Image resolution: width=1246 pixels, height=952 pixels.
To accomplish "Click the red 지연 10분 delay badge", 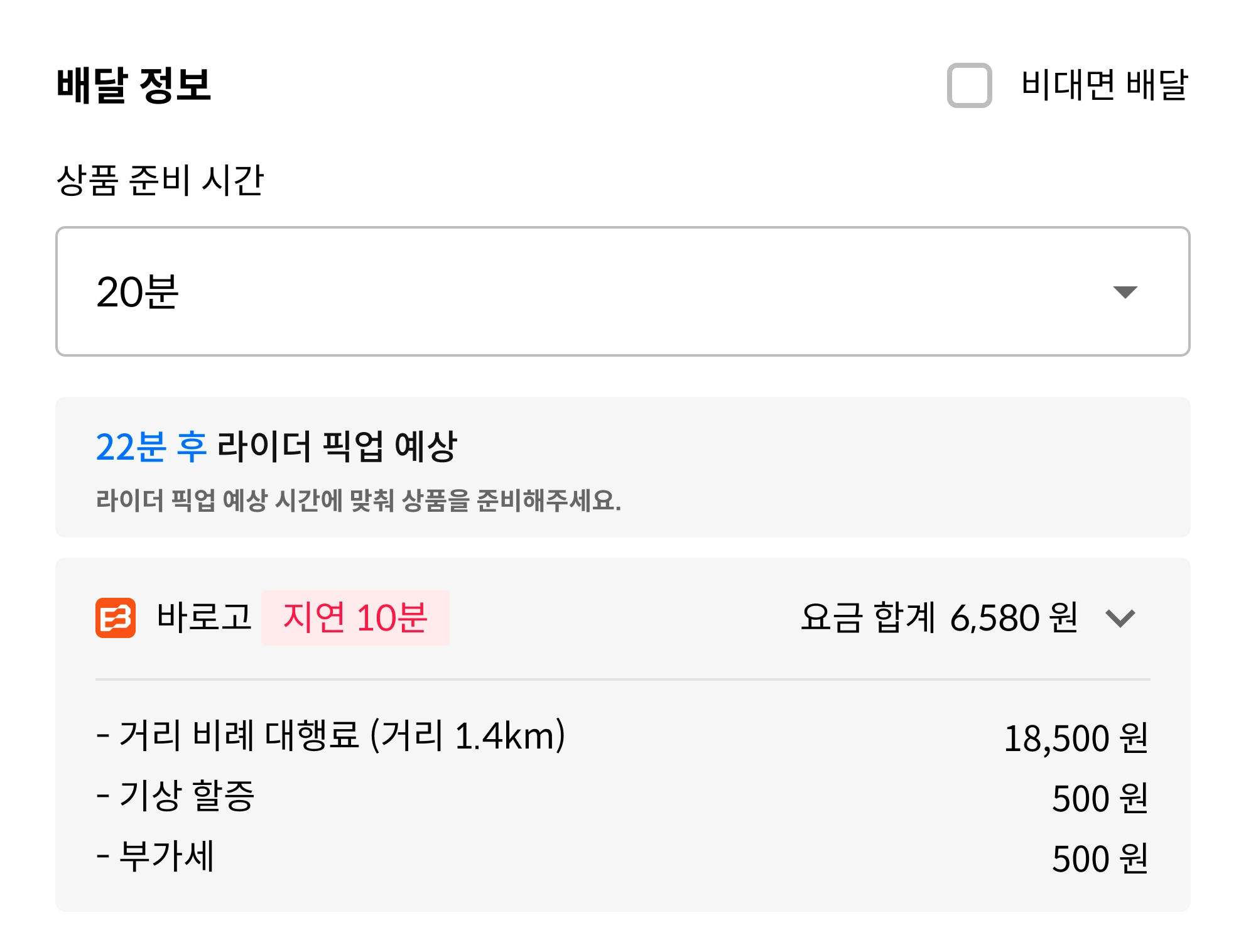I will (x=355, y=617).
